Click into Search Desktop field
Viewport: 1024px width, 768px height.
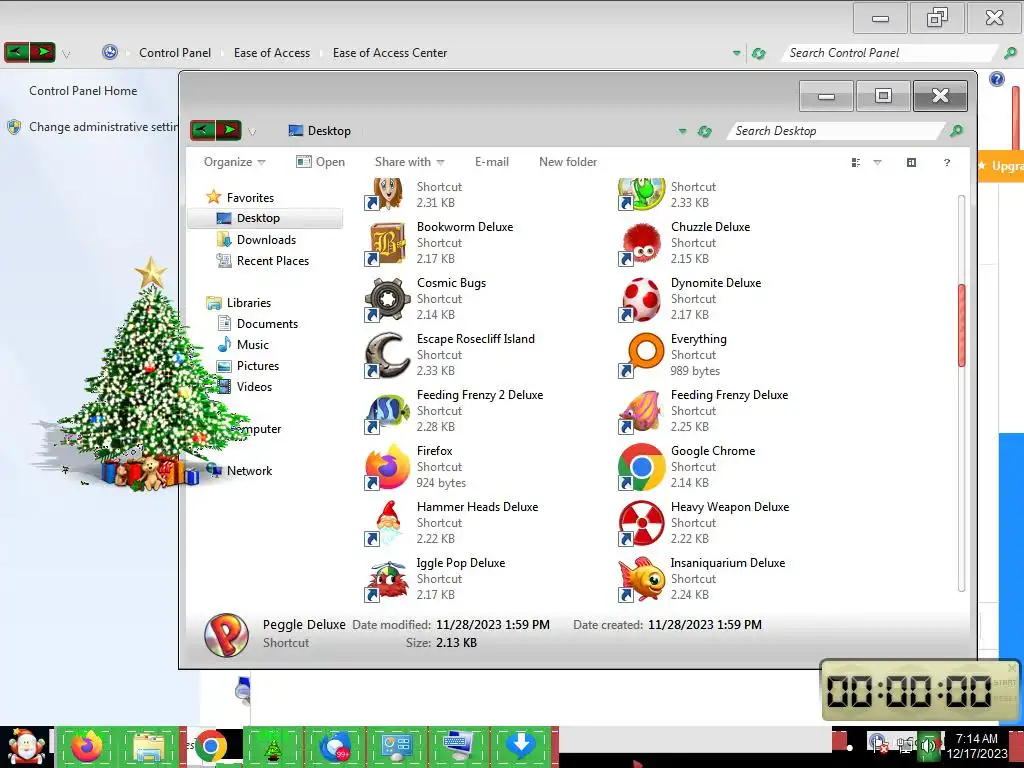836,131
